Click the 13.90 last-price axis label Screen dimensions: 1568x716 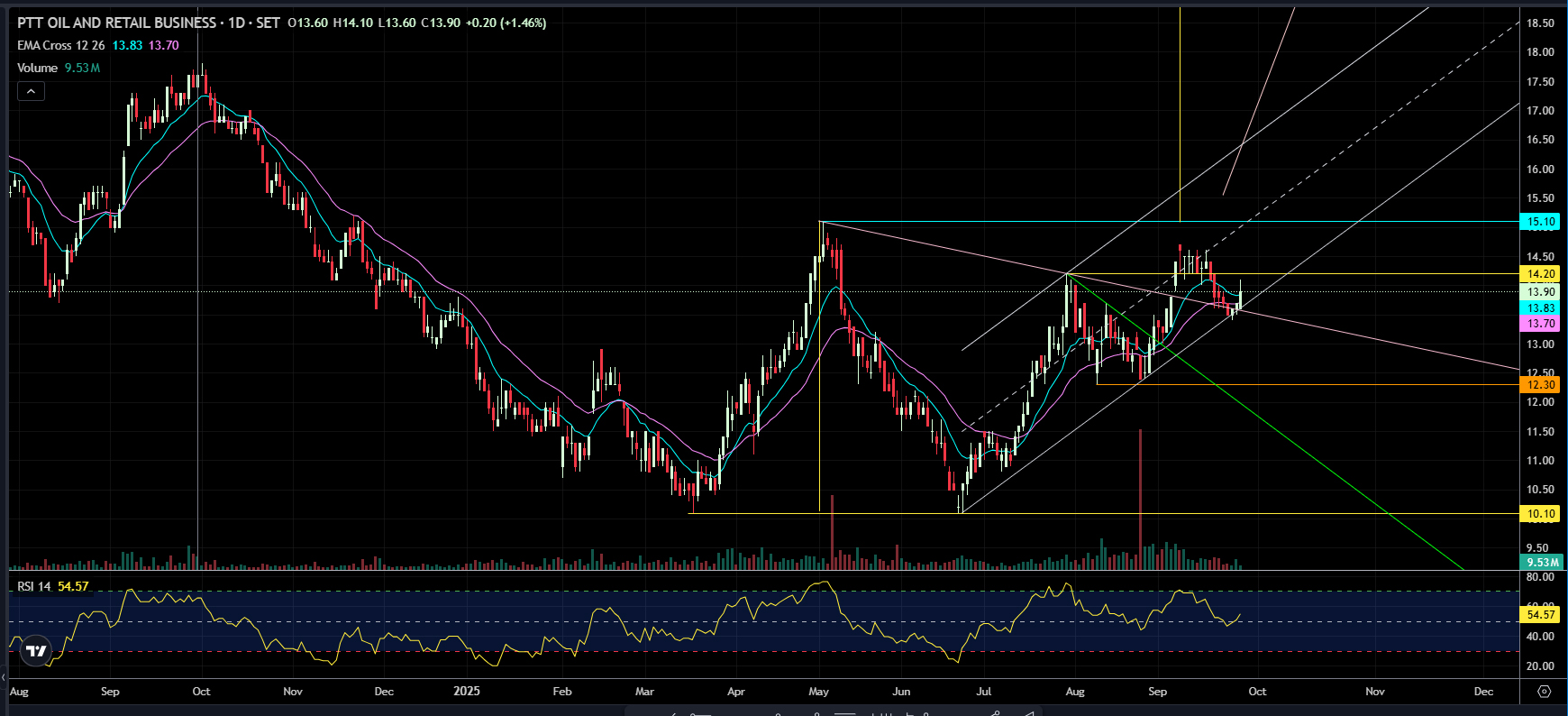click(x=1540, y=291)
